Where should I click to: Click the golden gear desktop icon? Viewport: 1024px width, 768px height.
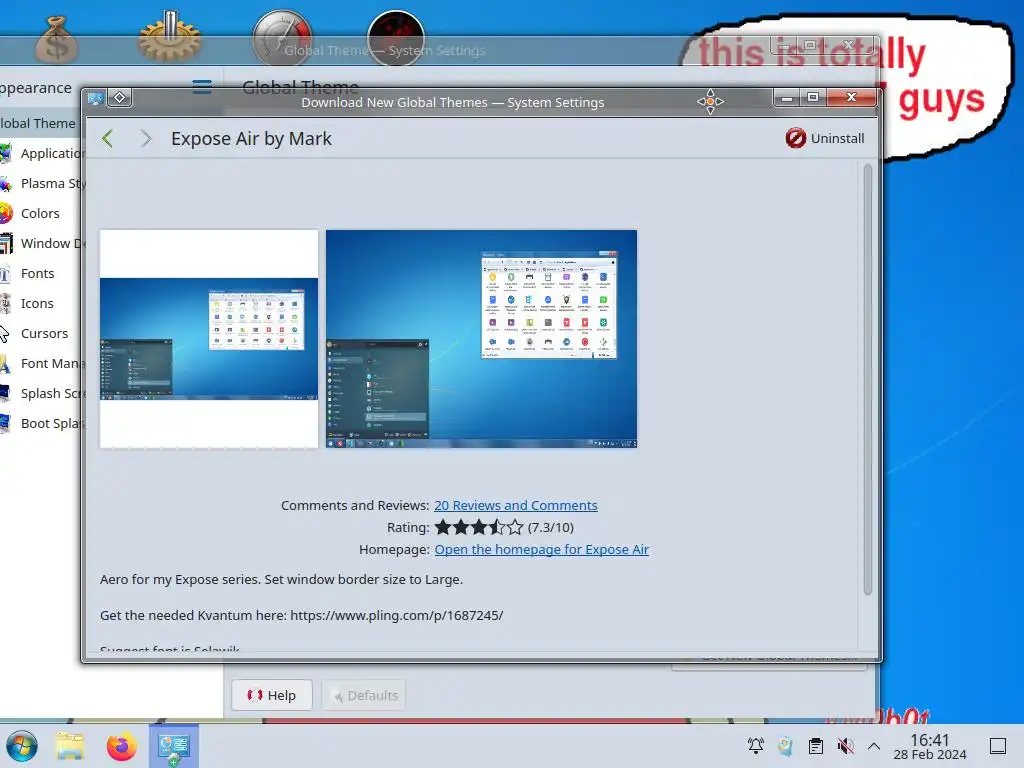[x=170, y=37]
